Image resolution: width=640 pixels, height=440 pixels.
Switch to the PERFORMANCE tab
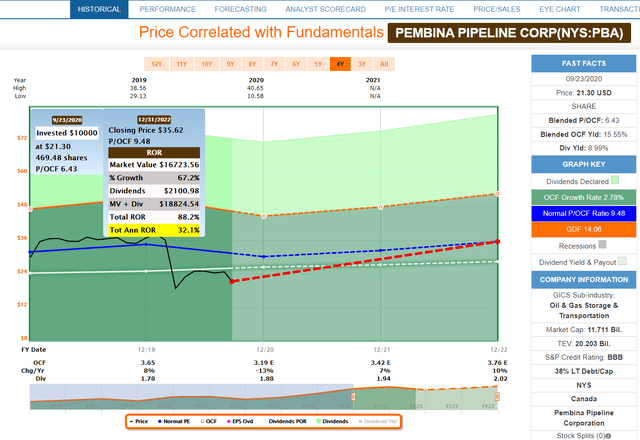[x=167, y=9]
